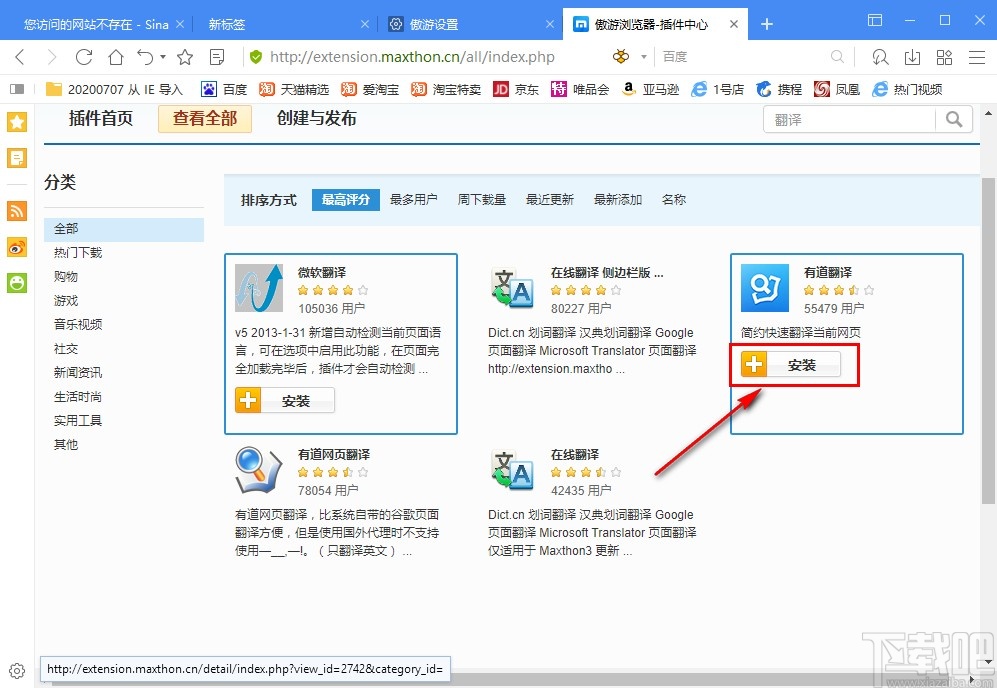This screenshot has height=688, width=997.
Task: Toggle sidebar panel icon on bookmarks bar
Action: coord(17,89)
